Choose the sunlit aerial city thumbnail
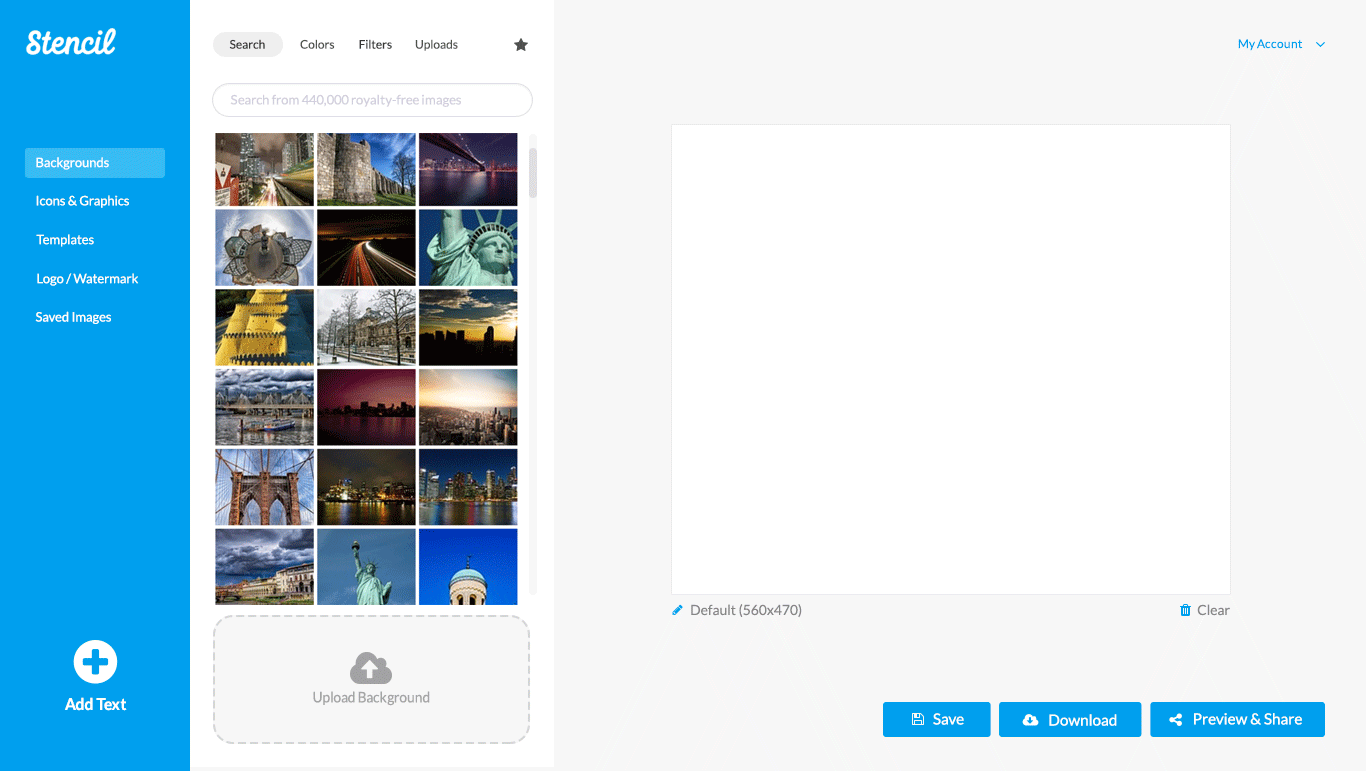 (x=468, y=407)
